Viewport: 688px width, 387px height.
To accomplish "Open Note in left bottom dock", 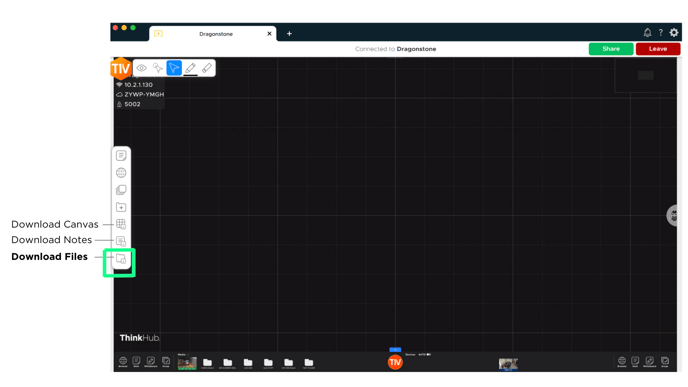I will coord(136,362).
